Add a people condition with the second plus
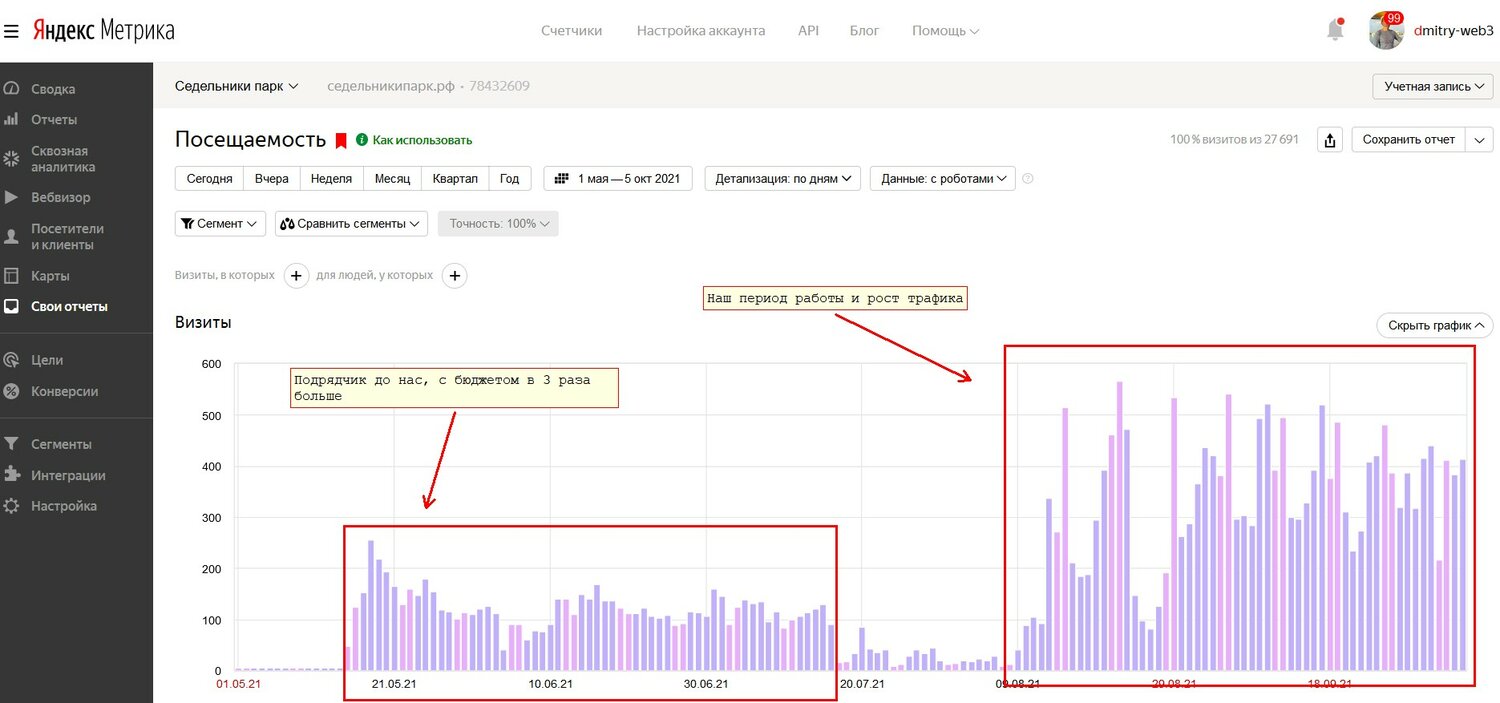1500x703 pixels. click(x=454, y=275)
